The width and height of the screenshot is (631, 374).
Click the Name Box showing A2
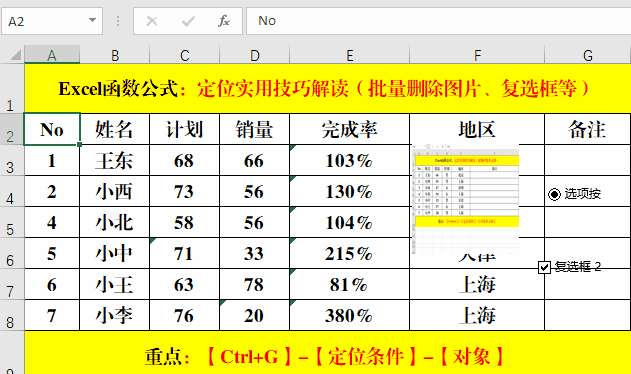(52, 21)
